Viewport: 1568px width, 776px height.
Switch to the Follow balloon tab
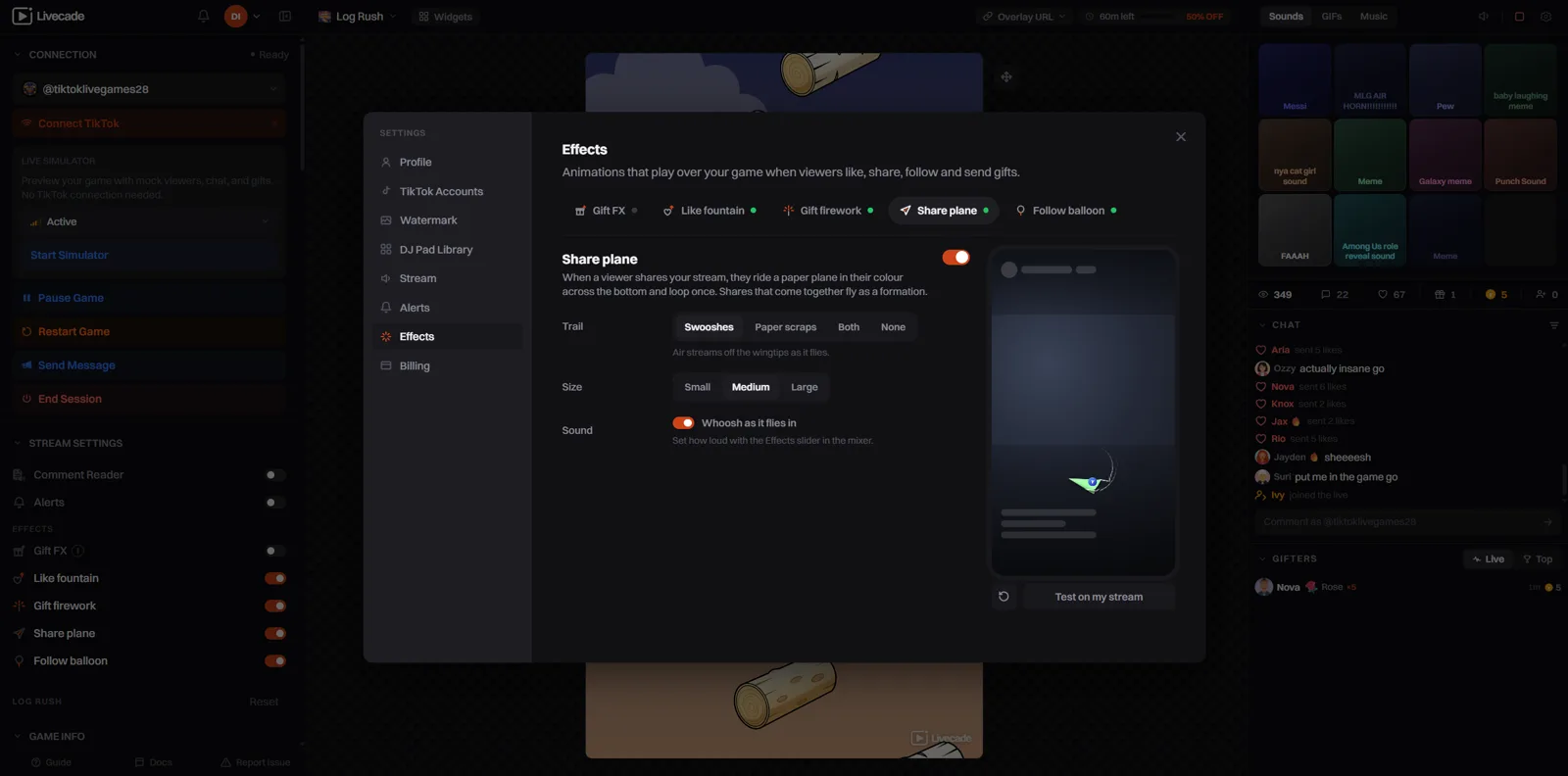pos(1065,211)
